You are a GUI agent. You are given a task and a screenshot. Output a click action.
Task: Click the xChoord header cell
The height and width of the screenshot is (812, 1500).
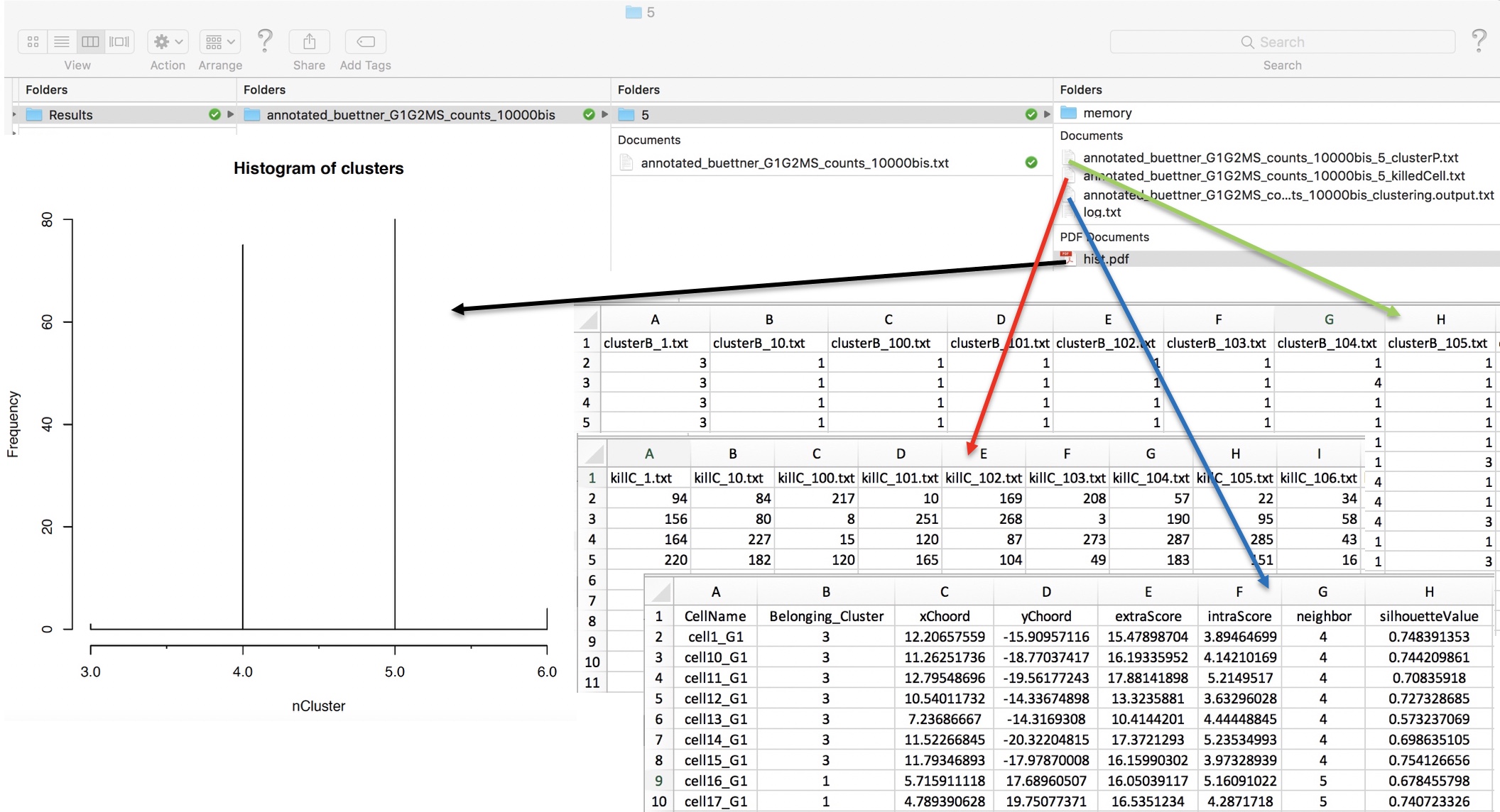click(944, 616)
